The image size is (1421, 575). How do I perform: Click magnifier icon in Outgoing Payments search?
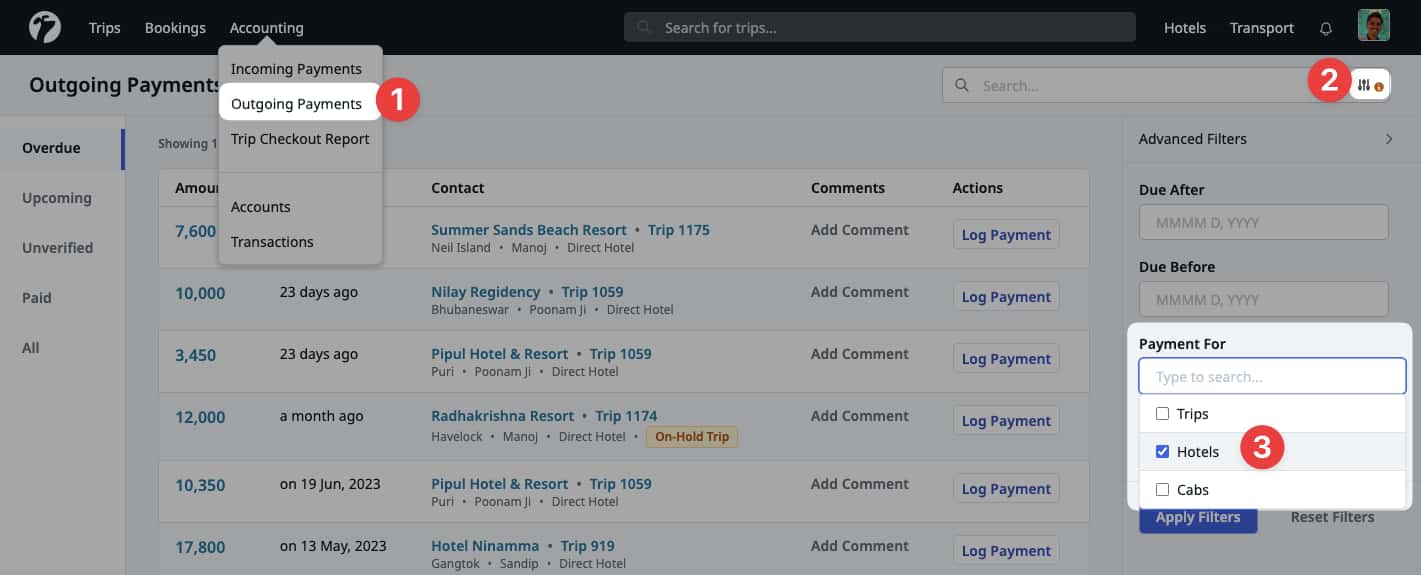coord(962,86)
